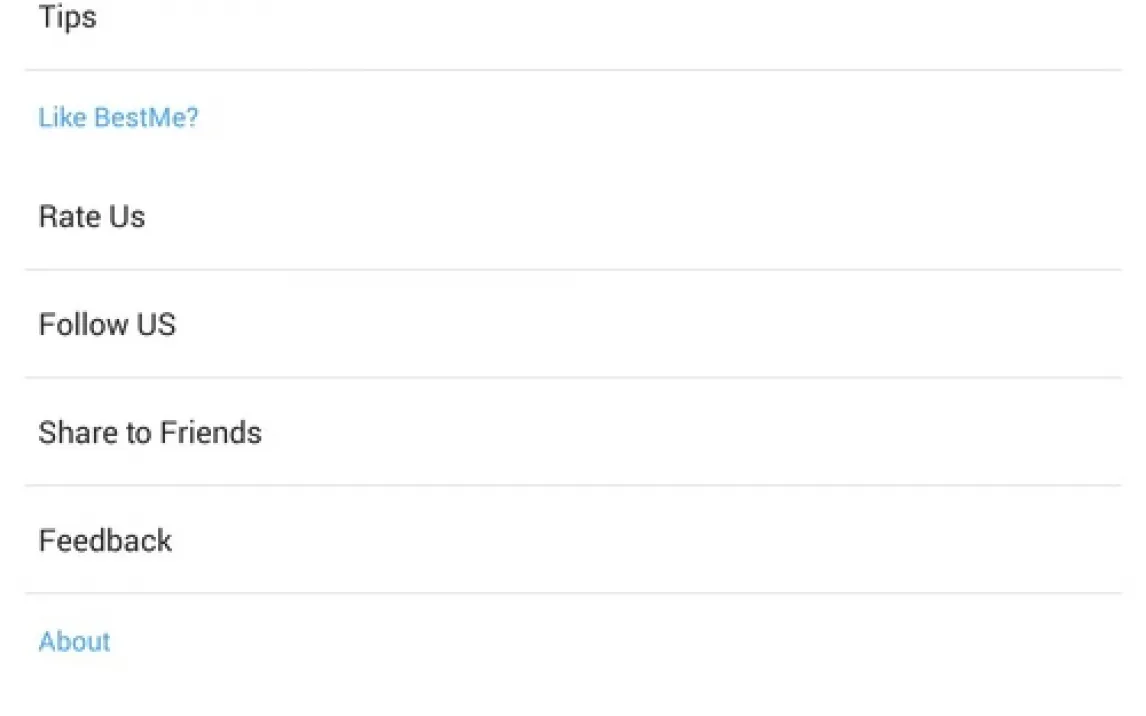
Task: Select the Tips row at top
Action: tap(573, 20)
